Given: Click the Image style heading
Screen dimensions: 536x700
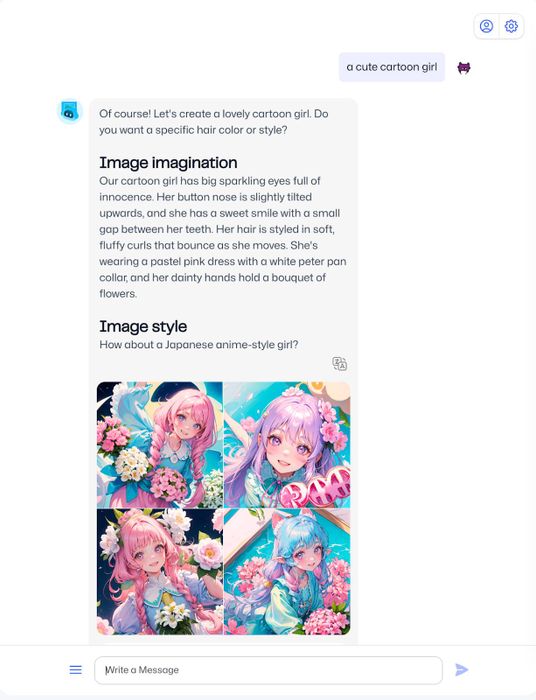Looking at the screenshot, I should (143, 326).
